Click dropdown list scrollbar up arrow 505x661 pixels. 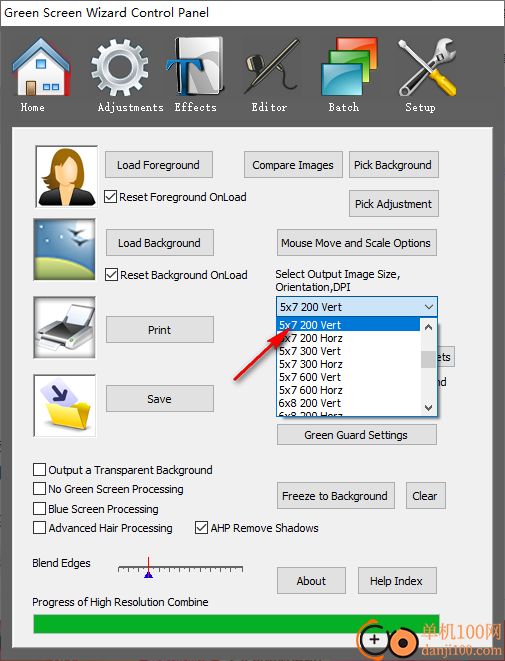pos(428,327)
